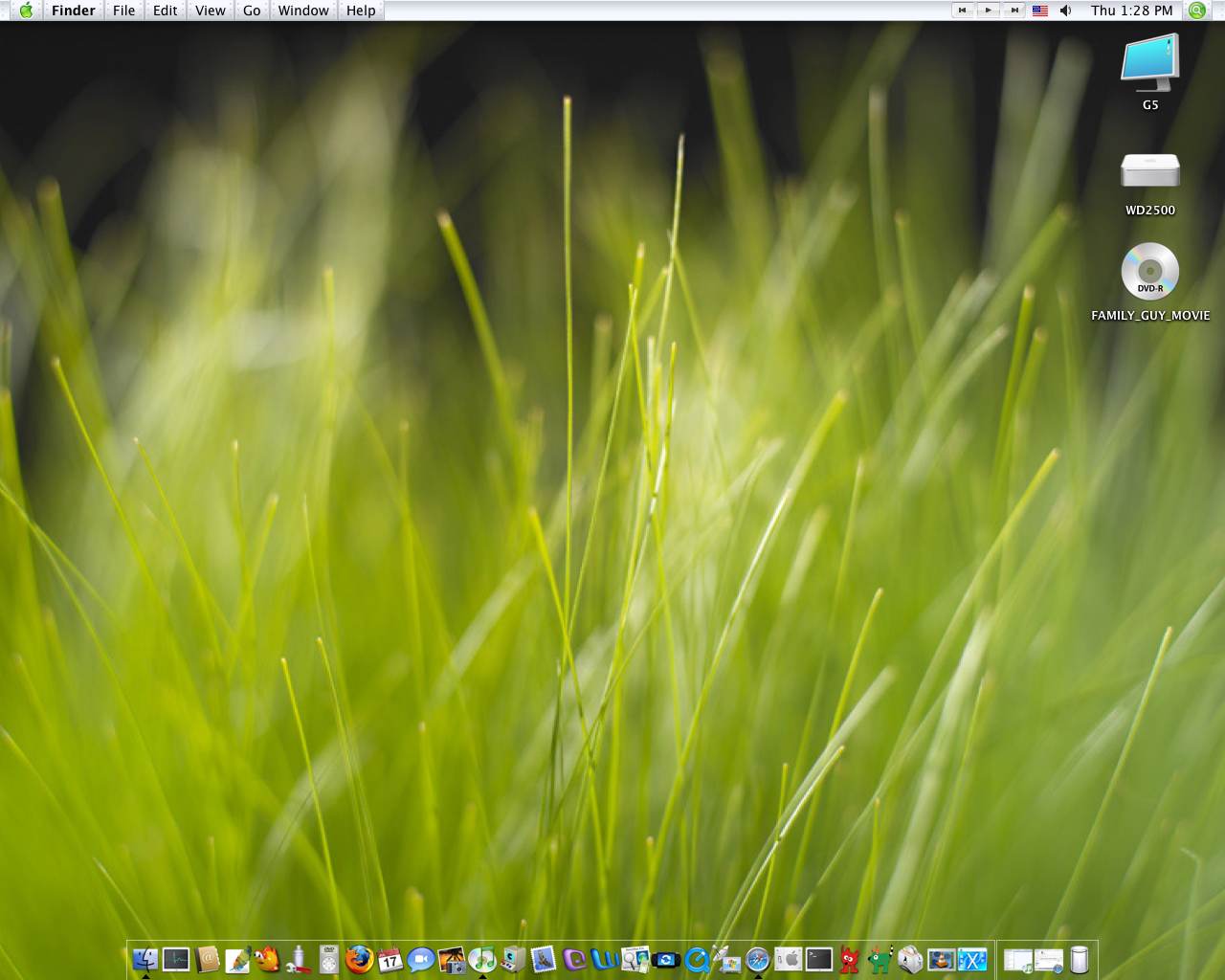Viewport: 1225px width, 980px height.
Task: Select the FAMILY_GUY_MOVIE DVD on desktop
Action: tap(1149, 272)
